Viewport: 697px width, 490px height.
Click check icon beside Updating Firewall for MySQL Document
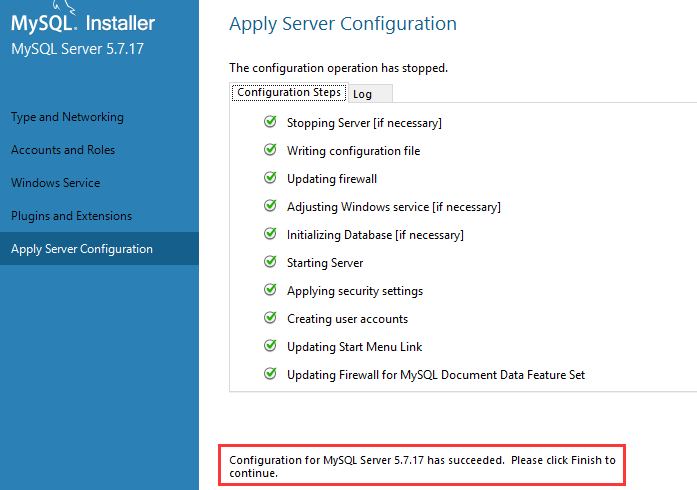click(270, 374)
